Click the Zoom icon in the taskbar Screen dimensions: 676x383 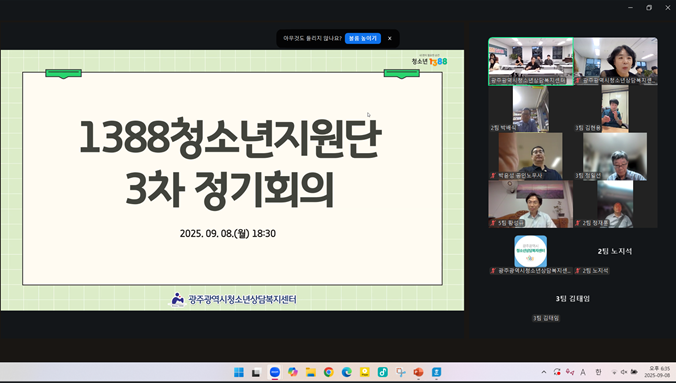click(x=275, y=372)
